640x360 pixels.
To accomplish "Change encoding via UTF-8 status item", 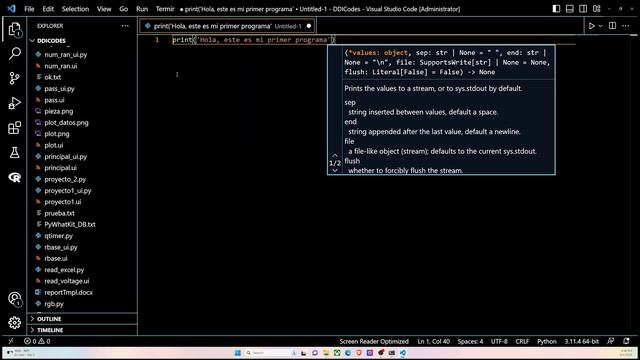I will pos(499,341).
